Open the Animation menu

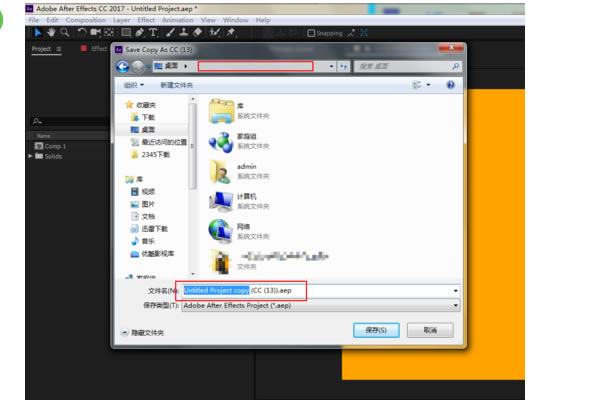pyautogui.click(x=178, y=20)
